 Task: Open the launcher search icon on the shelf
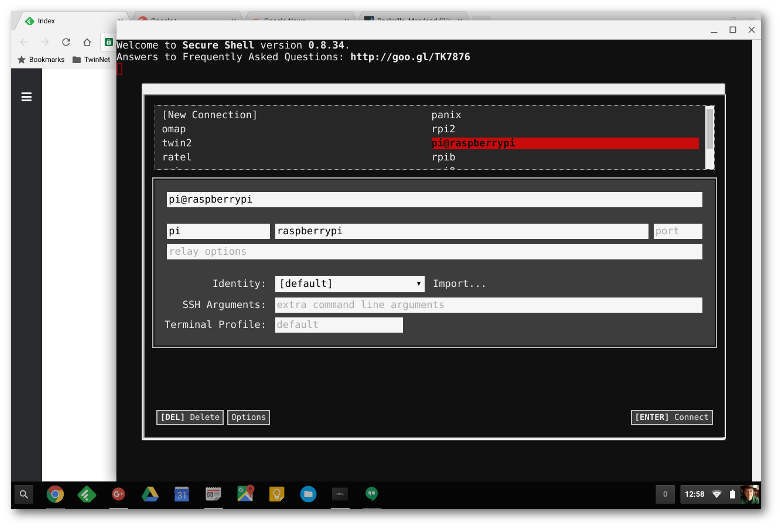pos(24,494)
